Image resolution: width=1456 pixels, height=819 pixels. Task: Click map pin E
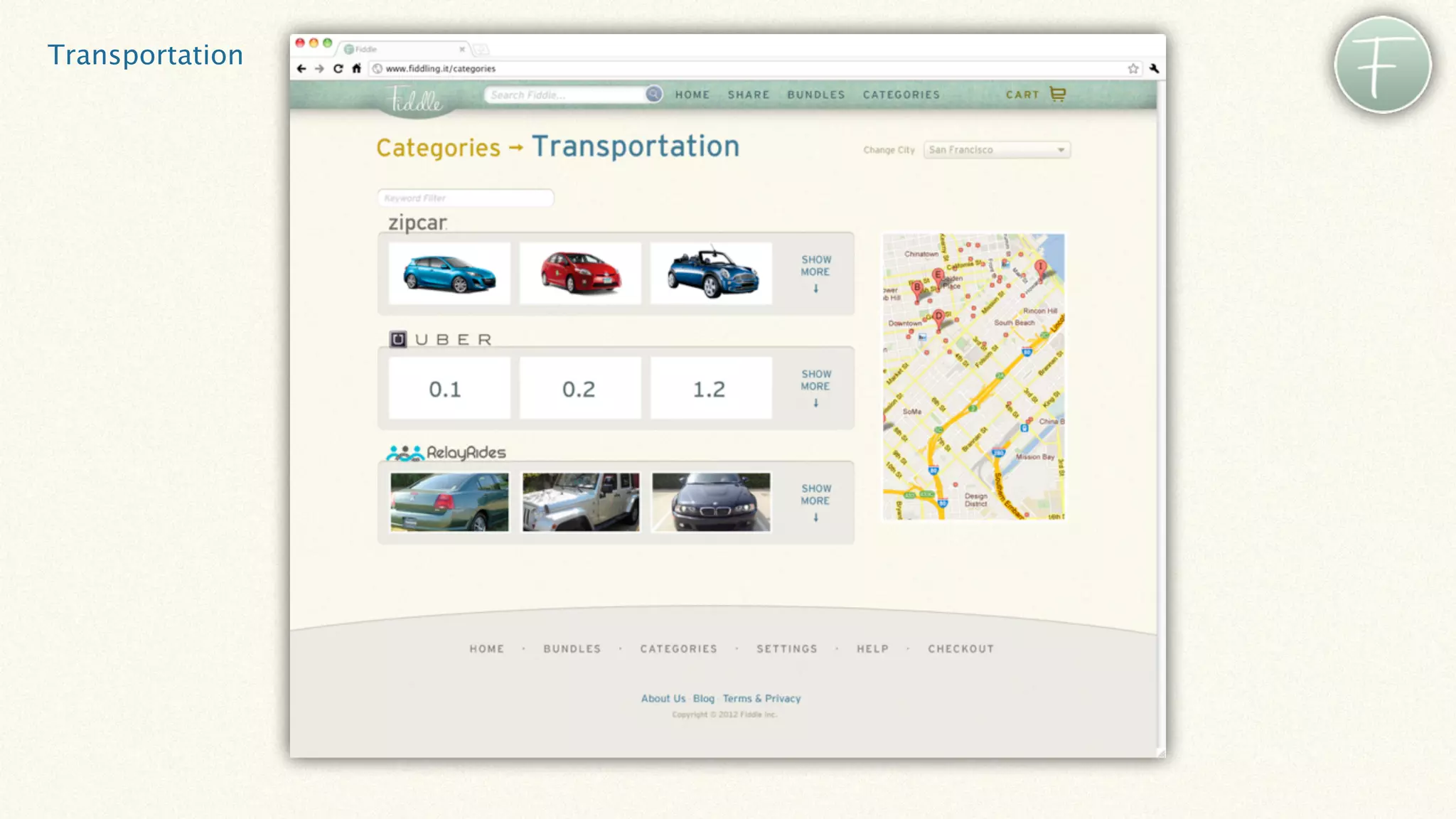[x=938, y=277]
